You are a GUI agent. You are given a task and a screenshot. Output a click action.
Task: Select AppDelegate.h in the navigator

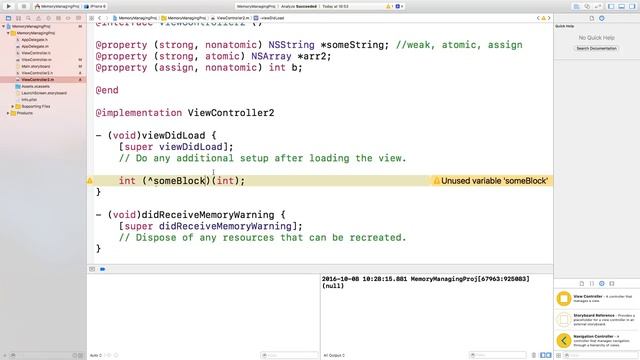(35, 40)
